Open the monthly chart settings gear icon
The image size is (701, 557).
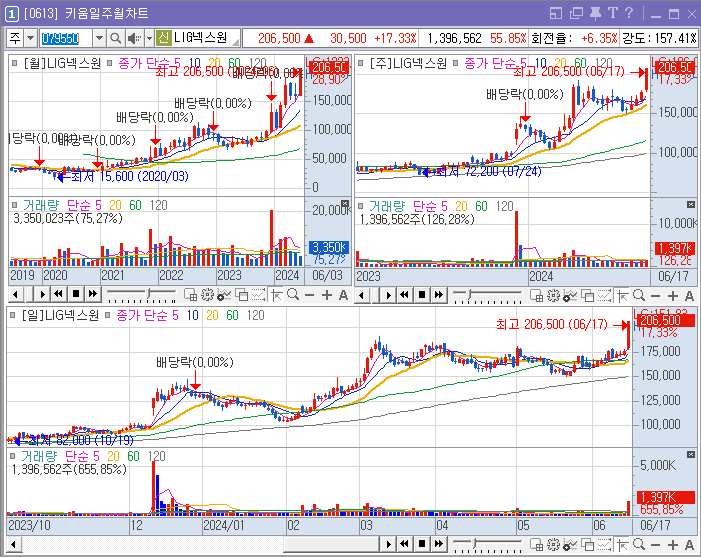tap(207, 295)
